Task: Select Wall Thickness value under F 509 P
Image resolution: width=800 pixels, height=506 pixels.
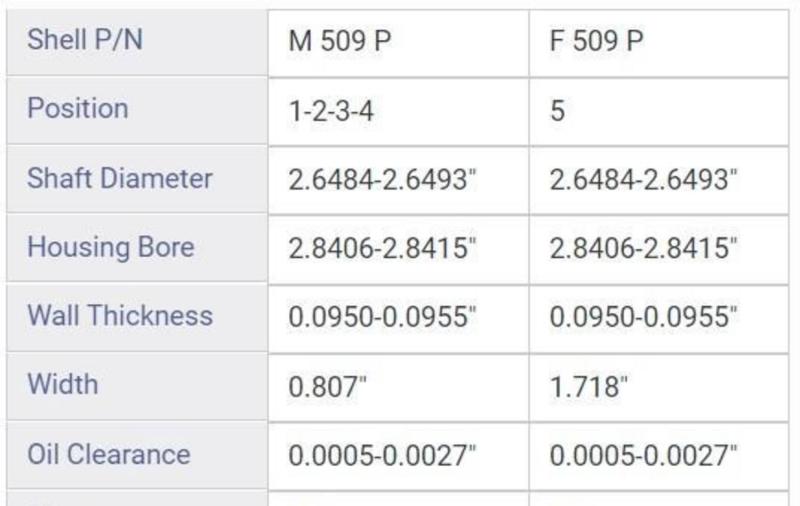Action: click(643, 317)
